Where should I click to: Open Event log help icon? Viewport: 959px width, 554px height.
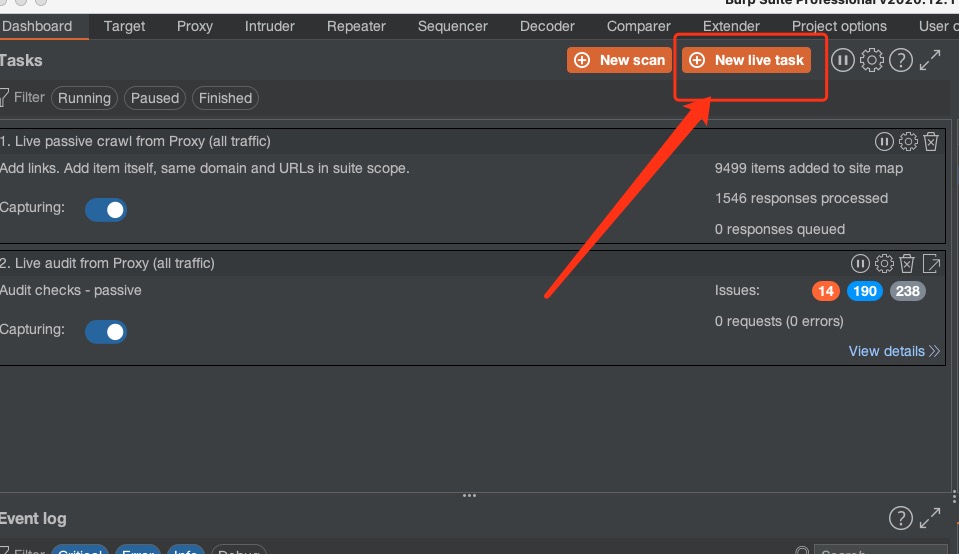pos(900,518)
